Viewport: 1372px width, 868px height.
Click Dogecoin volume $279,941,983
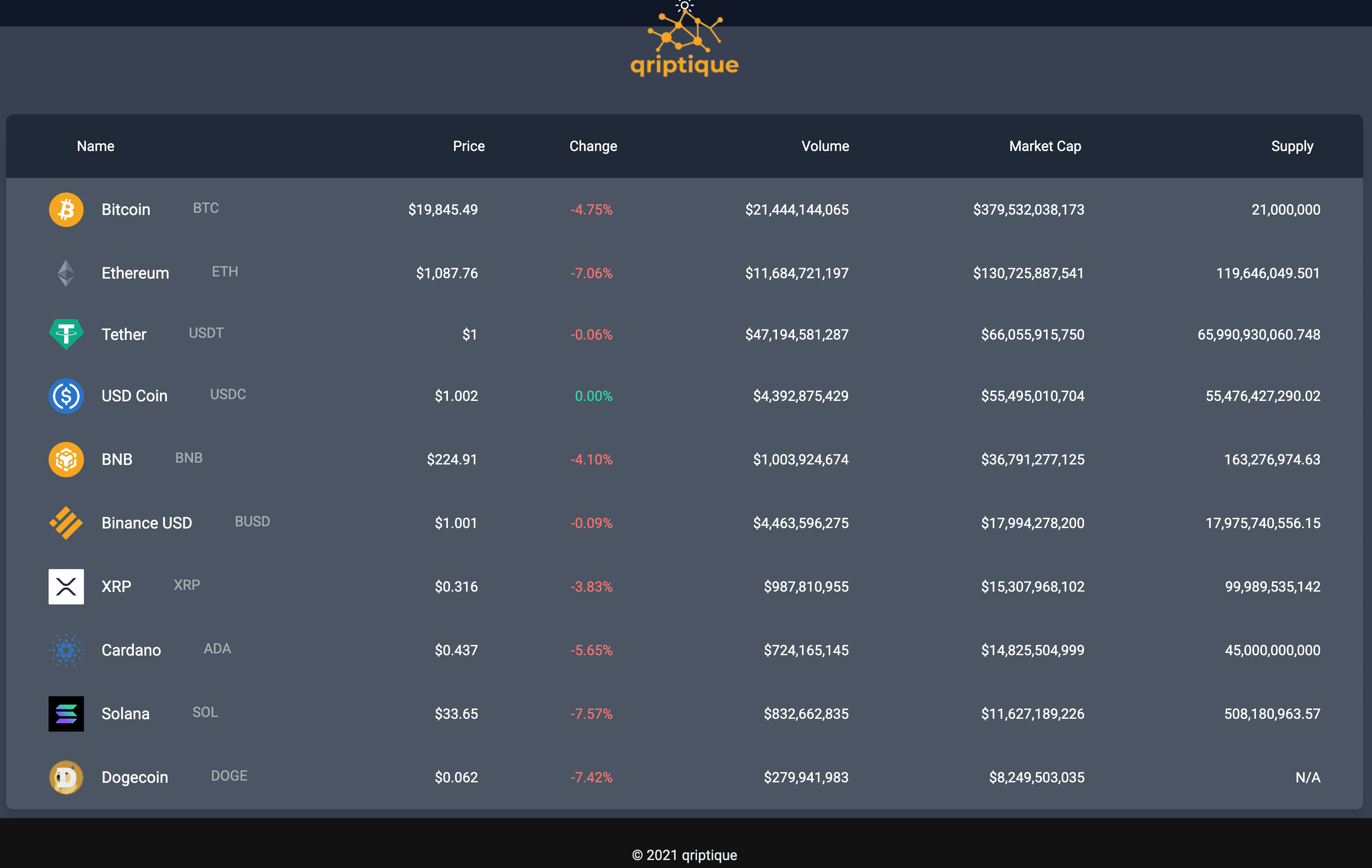[806, 777]
